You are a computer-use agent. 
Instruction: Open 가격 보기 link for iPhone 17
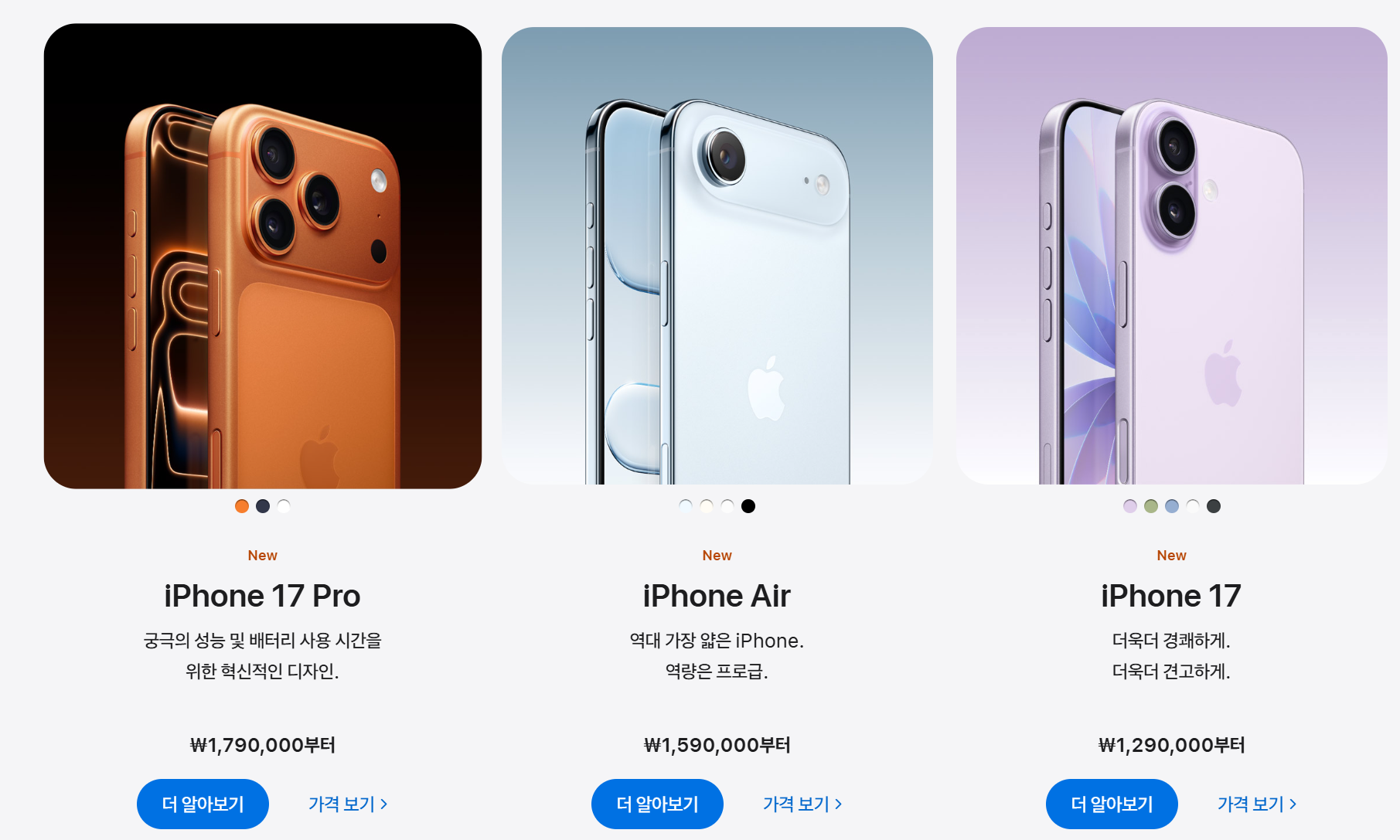(x=1257, y=804)
